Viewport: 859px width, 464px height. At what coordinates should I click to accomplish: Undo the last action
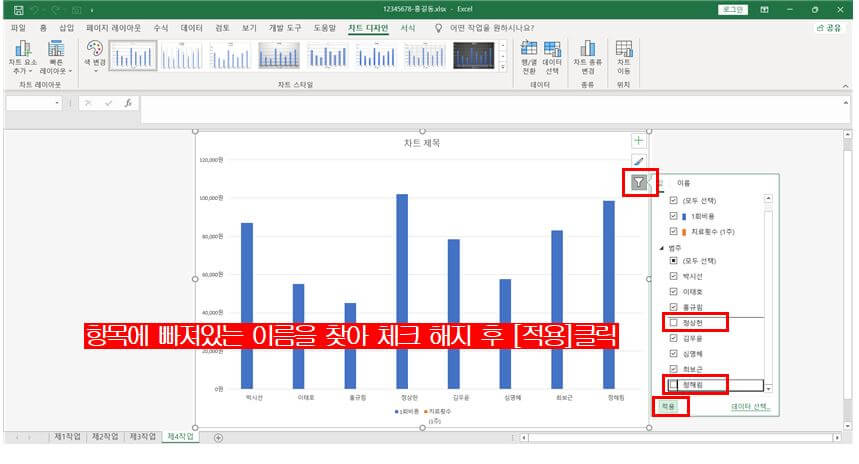(x=36, y=10)
